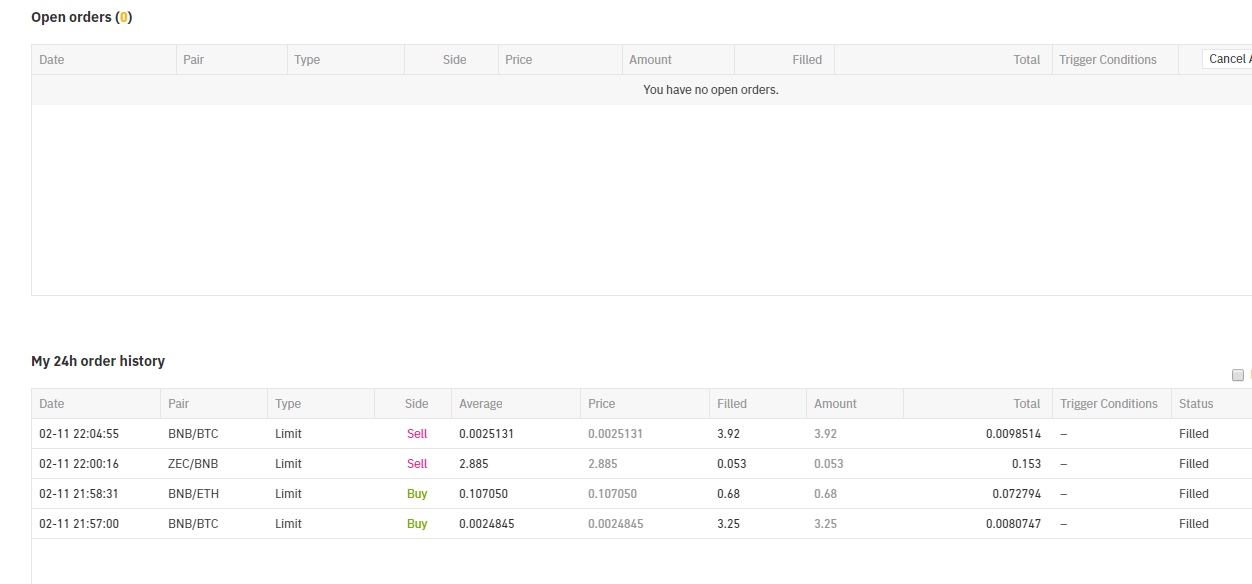
Task: Click the Buy label on the BNB/ETH order
Action: (417, 494)
